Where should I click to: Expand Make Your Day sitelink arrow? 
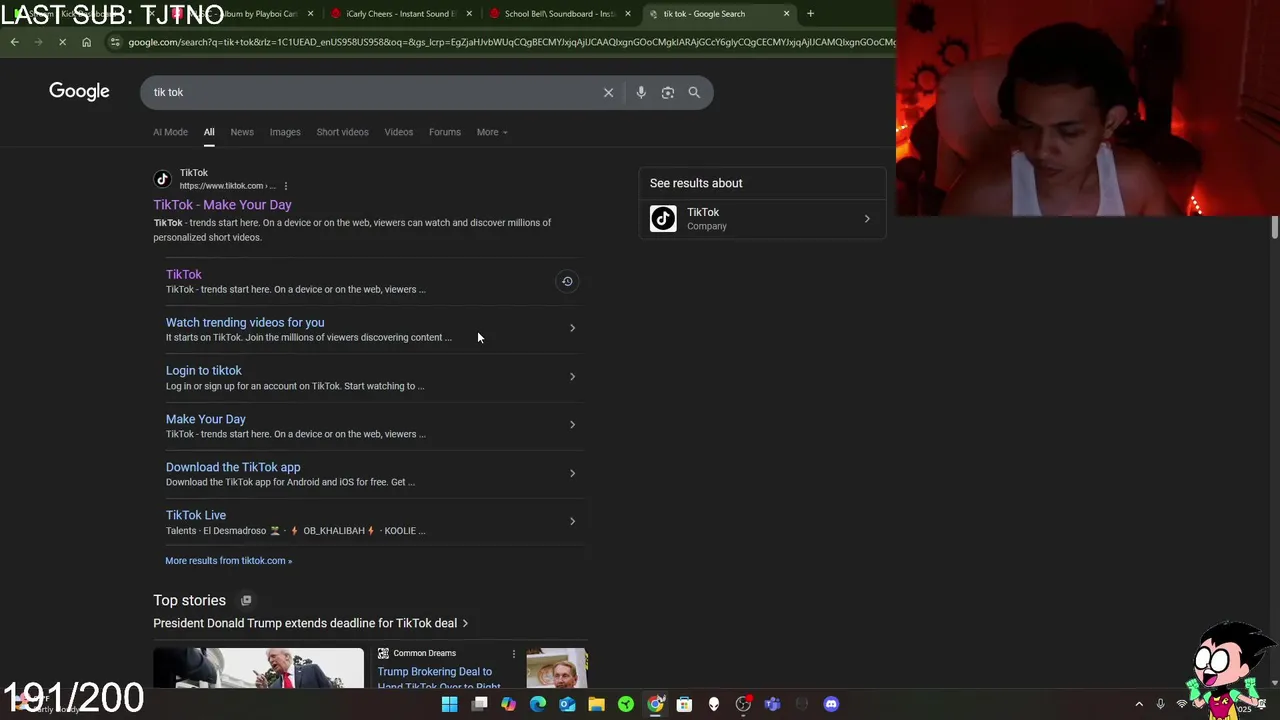572,425
